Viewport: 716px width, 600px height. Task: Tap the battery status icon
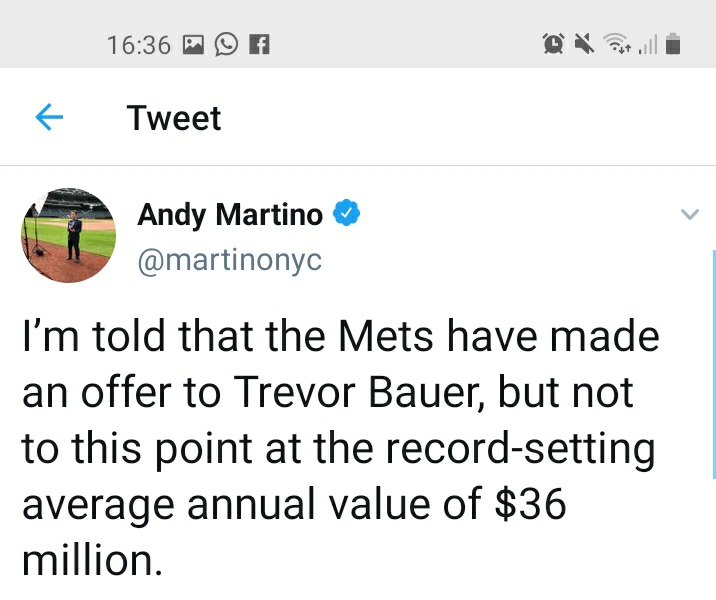675,43
